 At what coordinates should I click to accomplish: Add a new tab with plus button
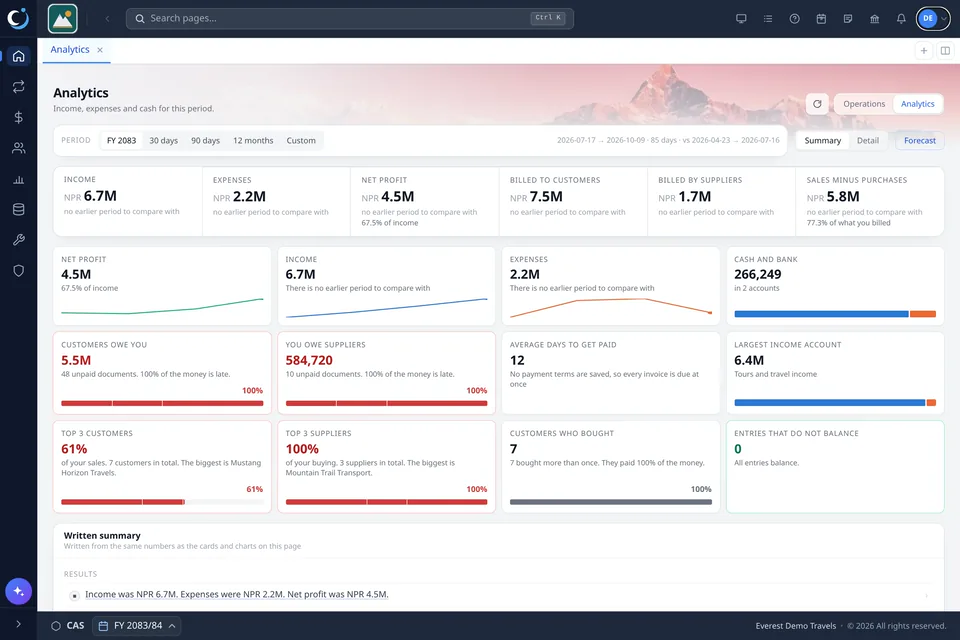[924, 51]
